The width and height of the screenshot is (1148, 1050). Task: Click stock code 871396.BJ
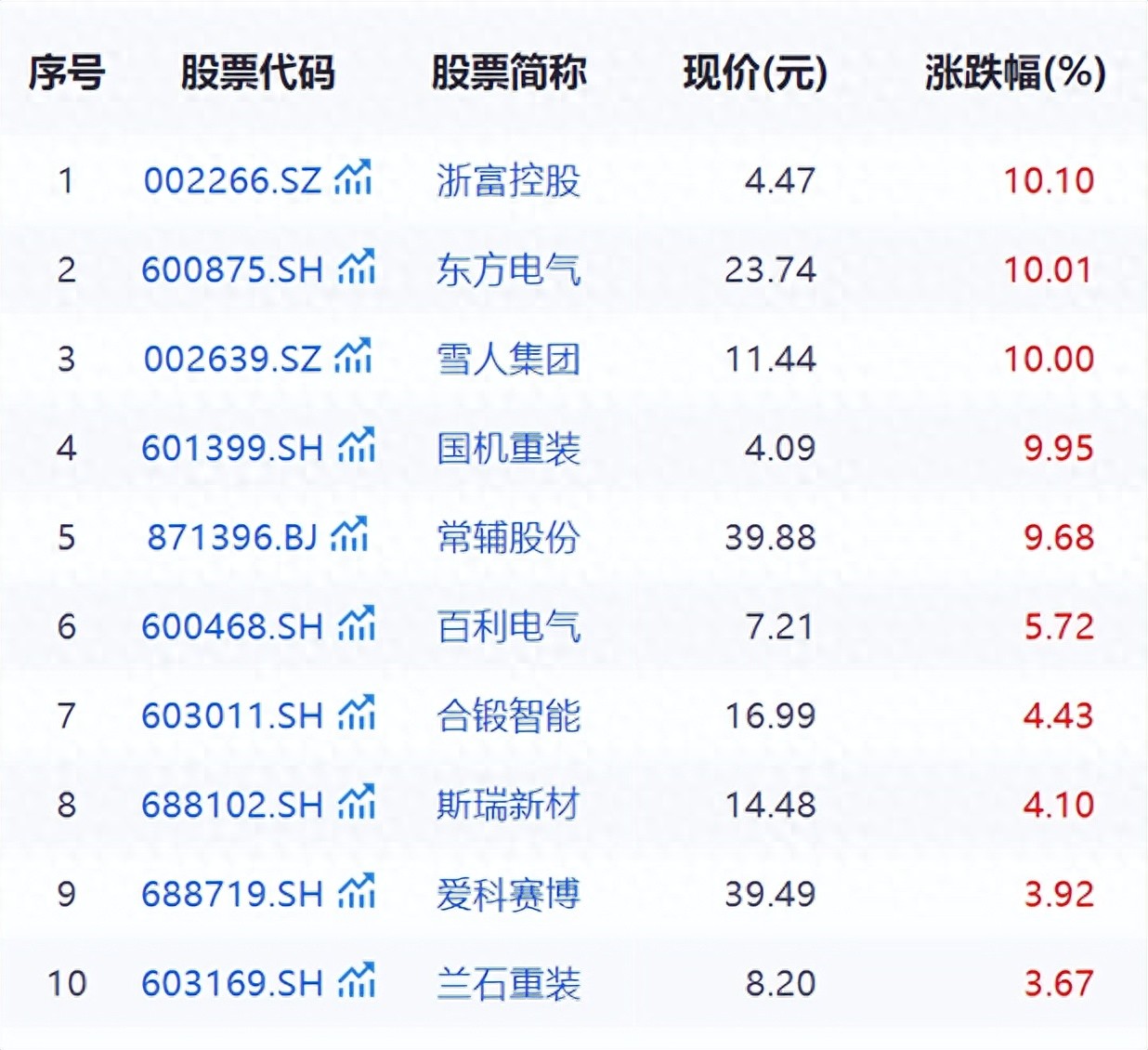(x=232, y=537)
